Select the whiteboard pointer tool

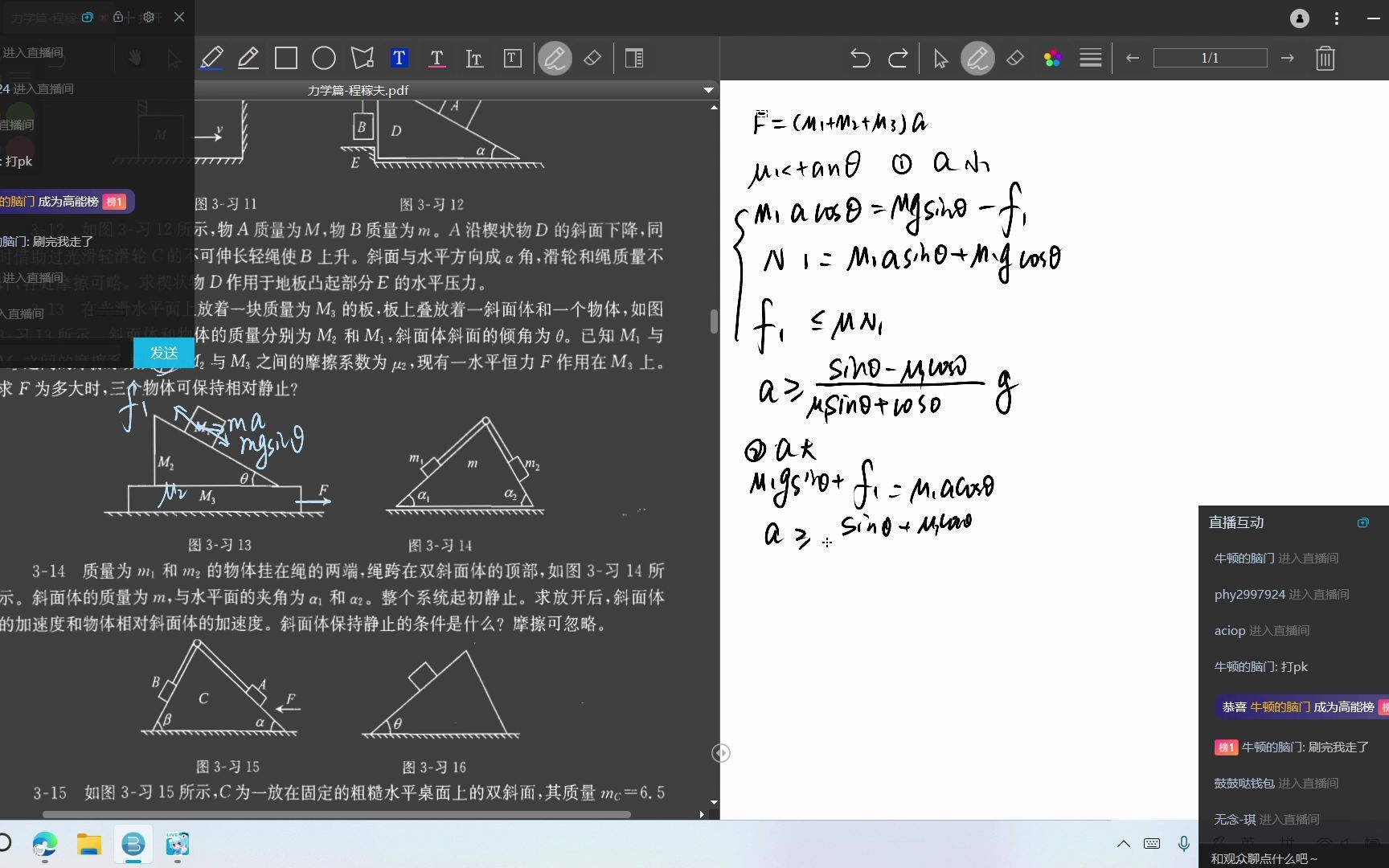(x=940, y=58)
